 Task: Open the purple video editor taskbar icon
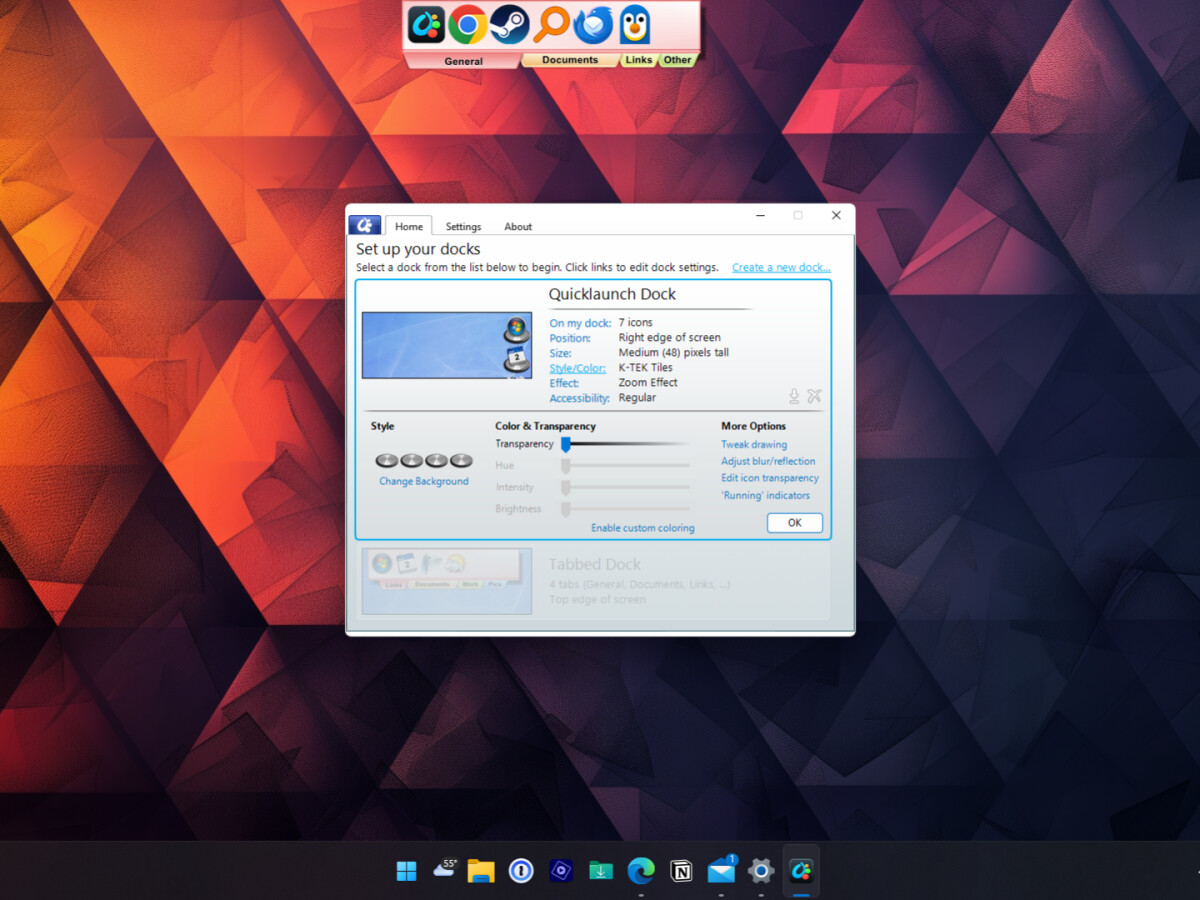561,871
